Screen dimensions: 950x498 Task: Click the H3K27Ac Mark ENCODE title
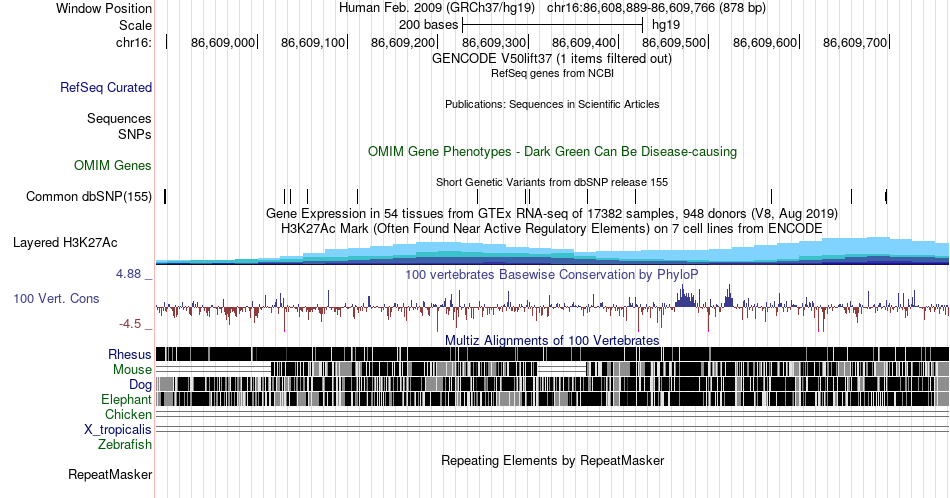pyautogui.click(x=552, y=228)
